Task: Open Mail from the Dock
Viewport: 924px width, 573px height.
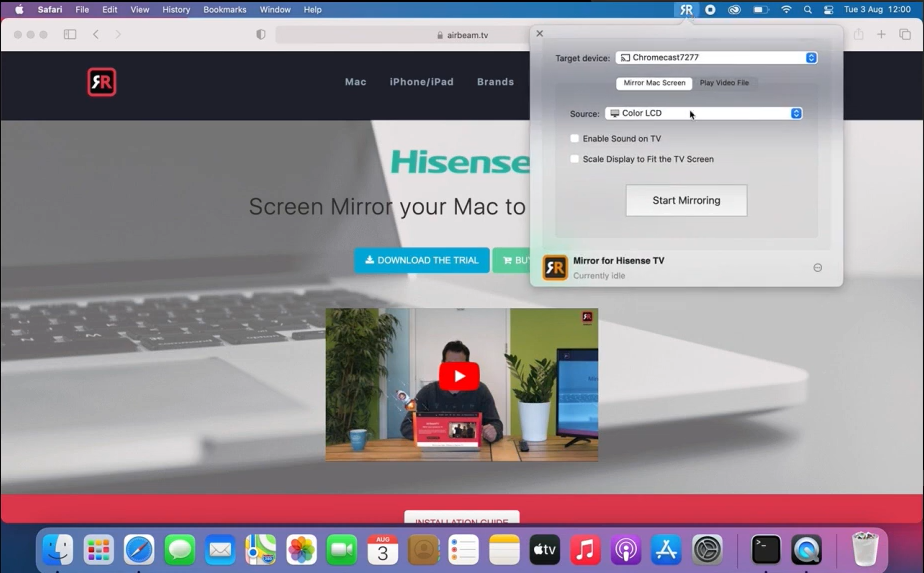Action: [220, 550]
